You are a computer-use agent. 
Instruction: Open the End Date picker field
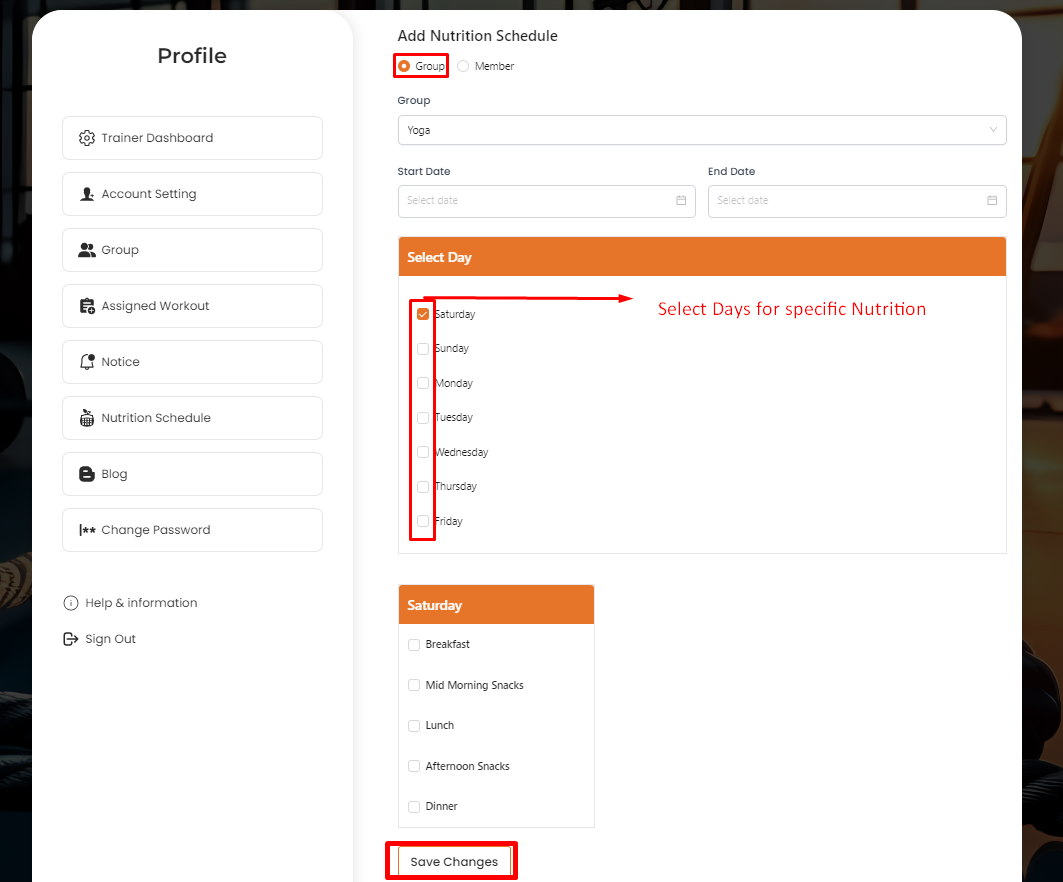point(856,200)
